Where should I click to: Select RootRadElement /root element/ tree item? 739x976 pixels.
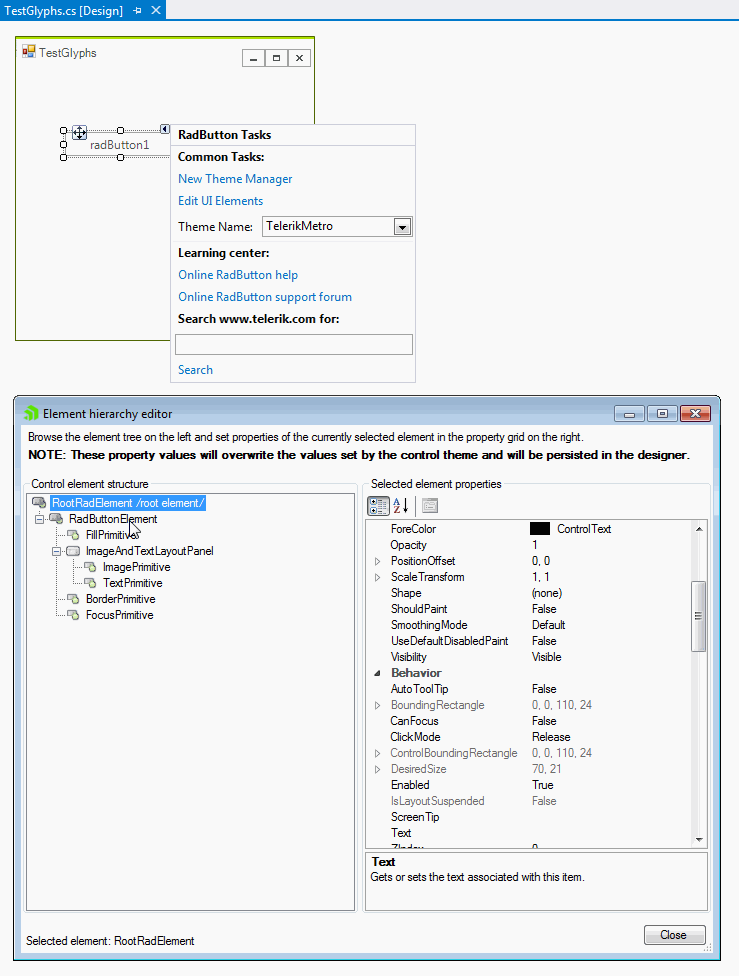tap(128, 502)
